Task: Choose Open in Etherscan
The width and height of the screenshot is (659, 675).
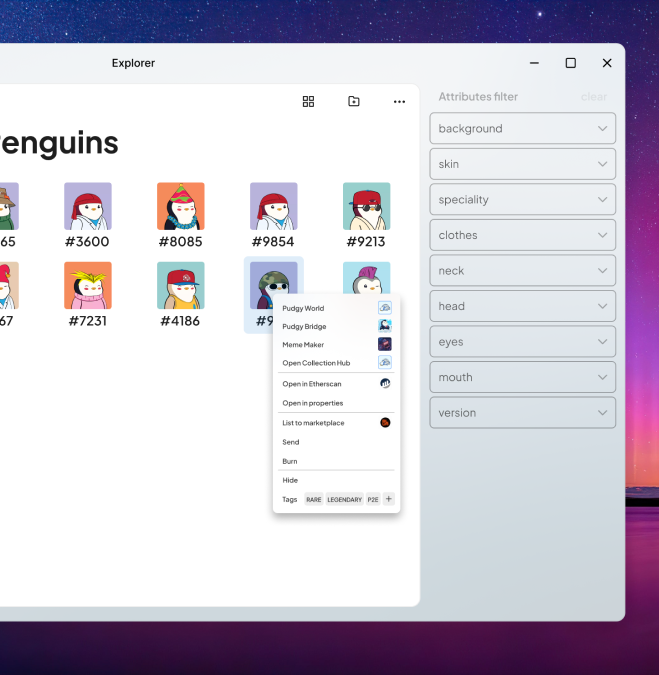Action: [x=336, y=384]
